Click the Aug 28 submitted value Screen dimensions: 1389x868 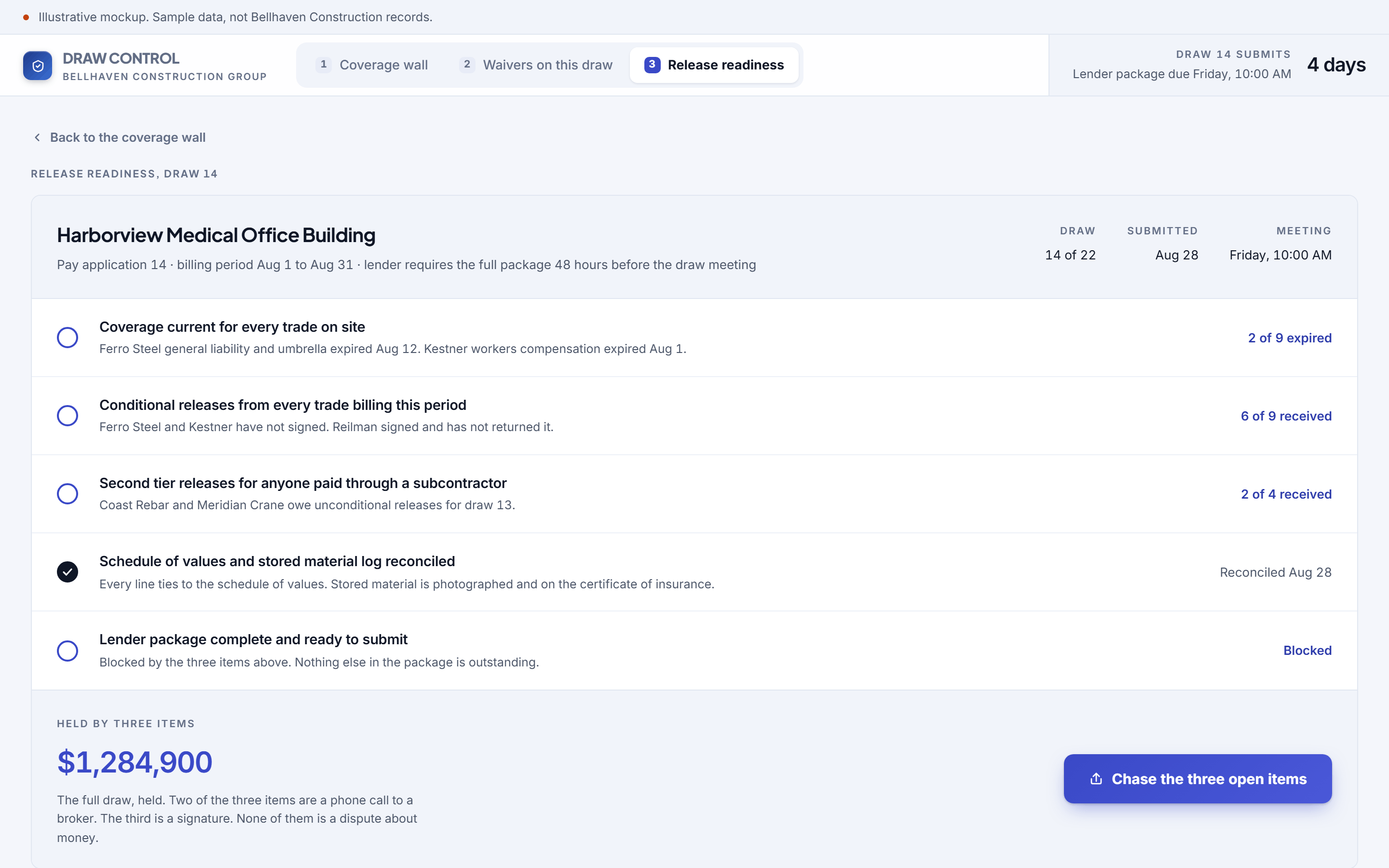(1177, 255)
